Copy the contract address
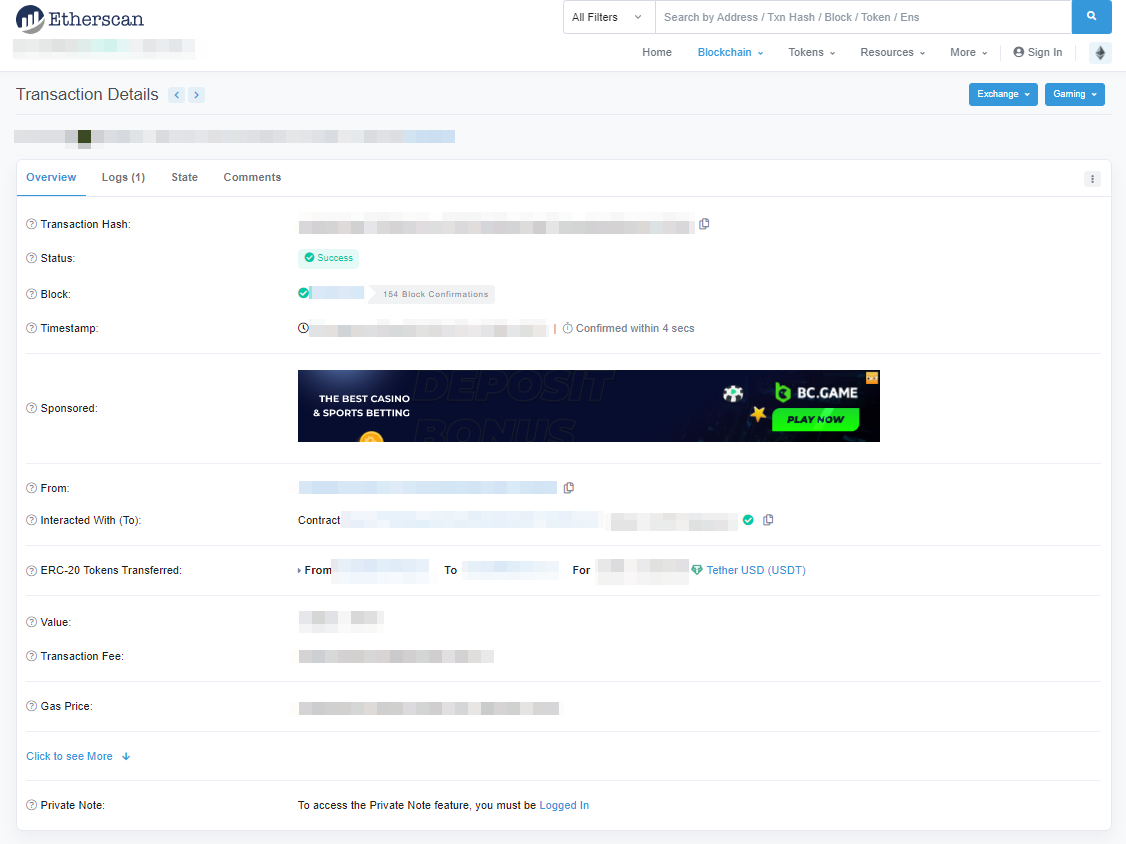The image size is (1126, 844). [x=768, y=520]
